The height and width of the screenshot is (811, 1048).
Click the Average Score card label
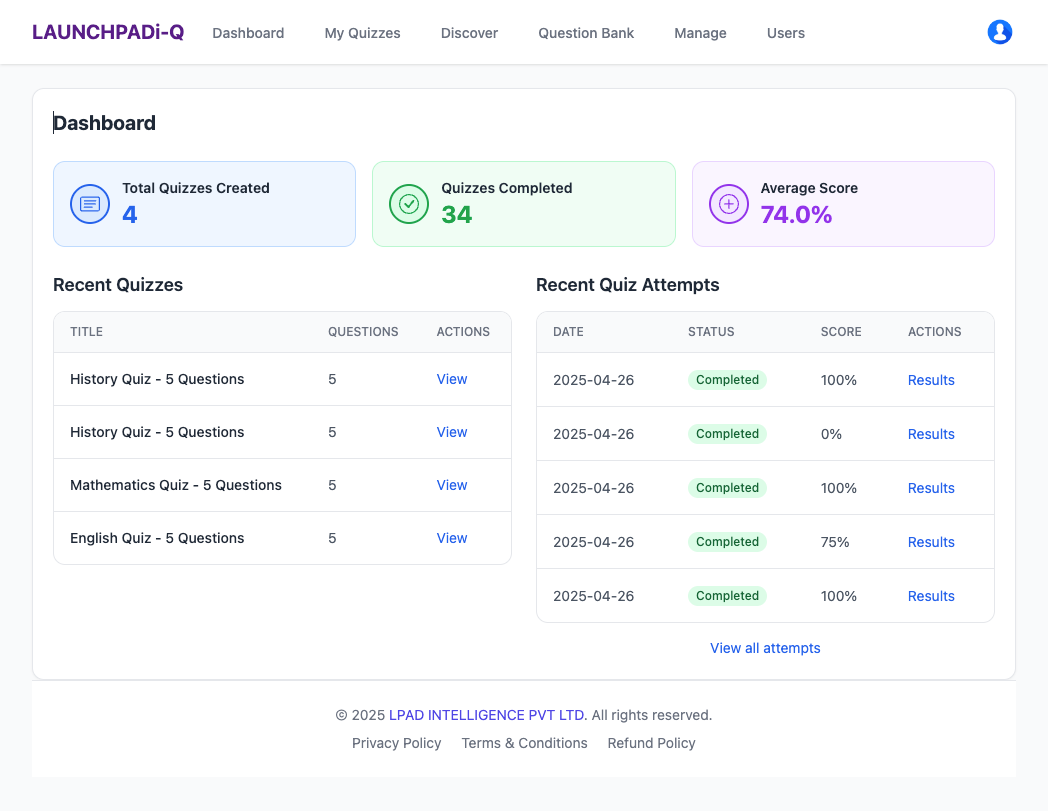click(809, 188)
